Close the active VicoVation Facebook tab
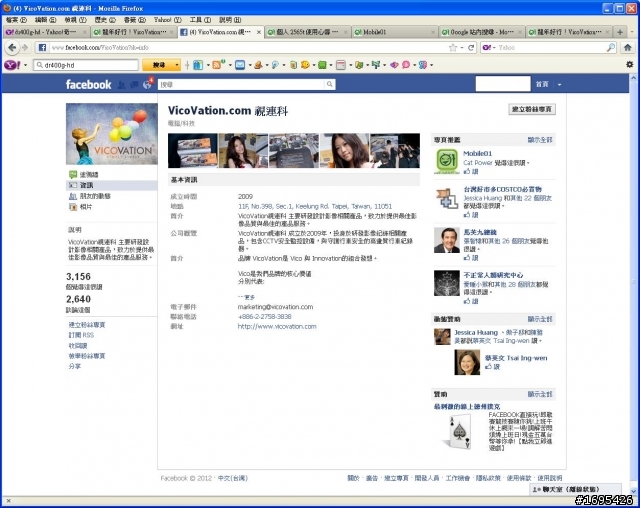This screenshot has height=508, width=640. click(x=259, y=32)
